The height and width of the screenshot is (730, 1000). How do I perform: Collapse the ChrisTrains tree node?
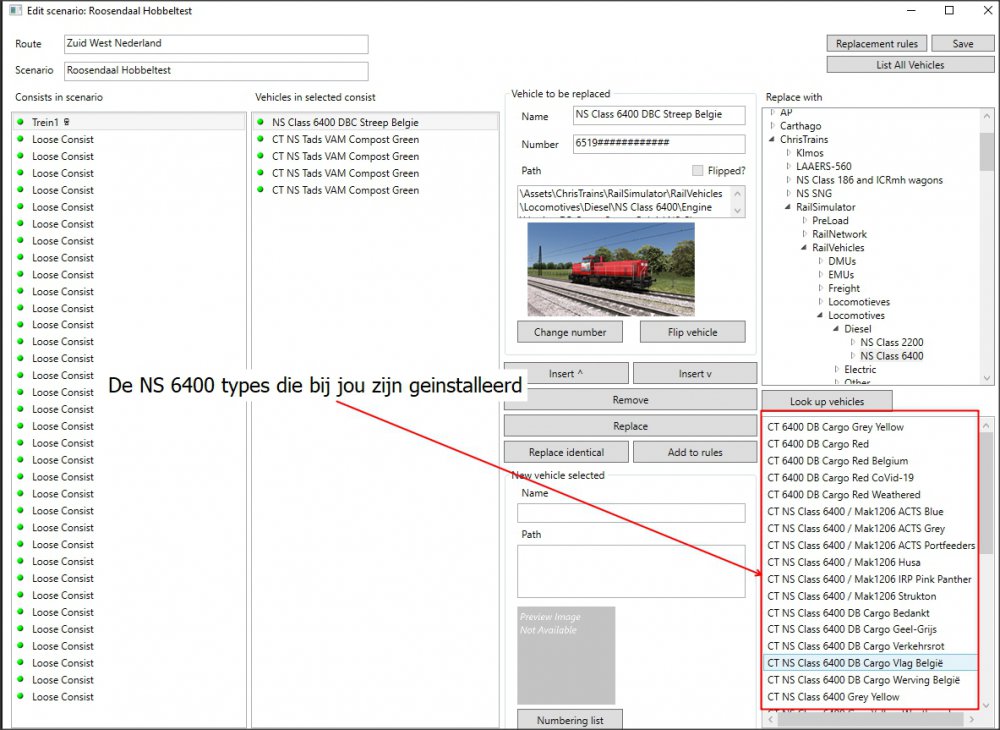[773, 140]
